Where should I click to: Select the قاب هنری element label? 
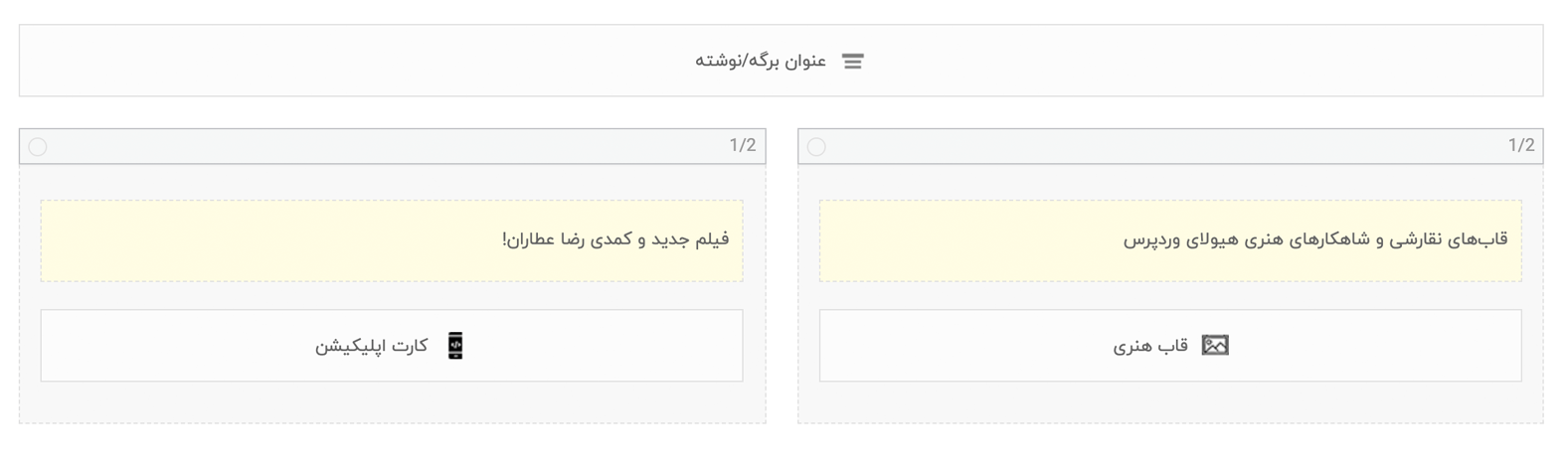(1150, 346)
